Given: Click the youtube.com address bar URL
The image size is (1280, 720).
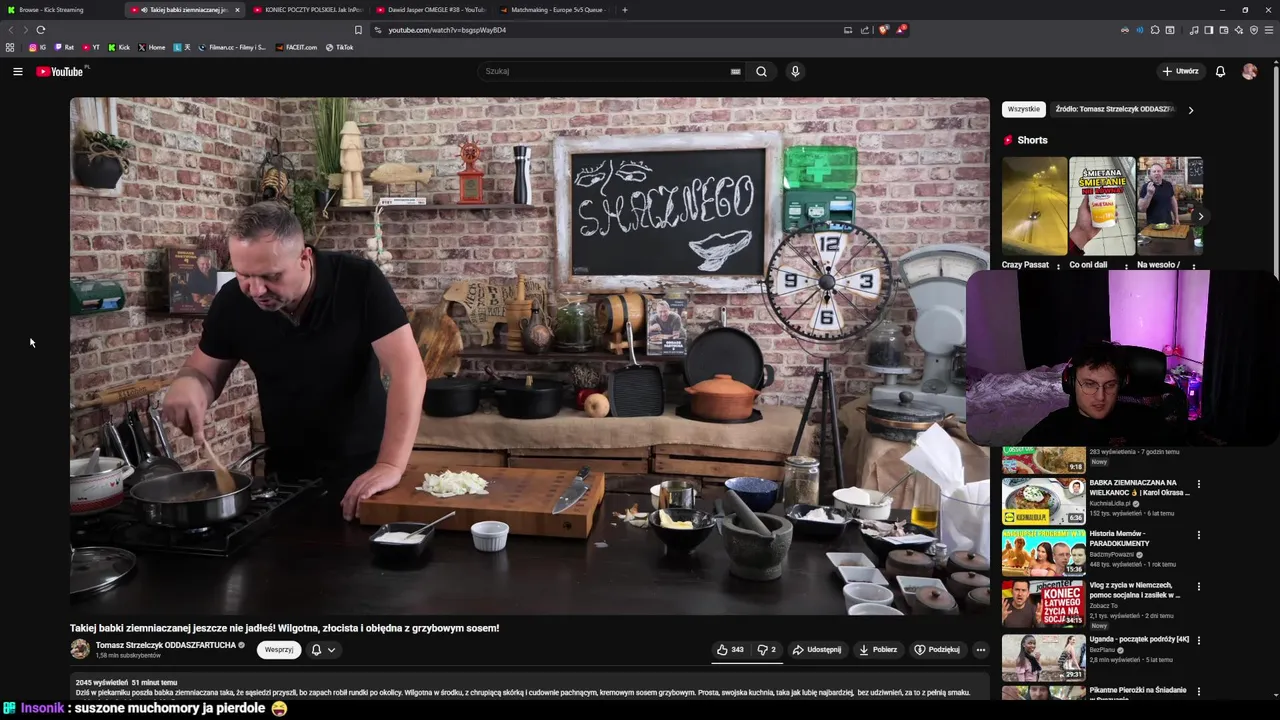Looking at the screenshot, I should (x=447, y=30).
